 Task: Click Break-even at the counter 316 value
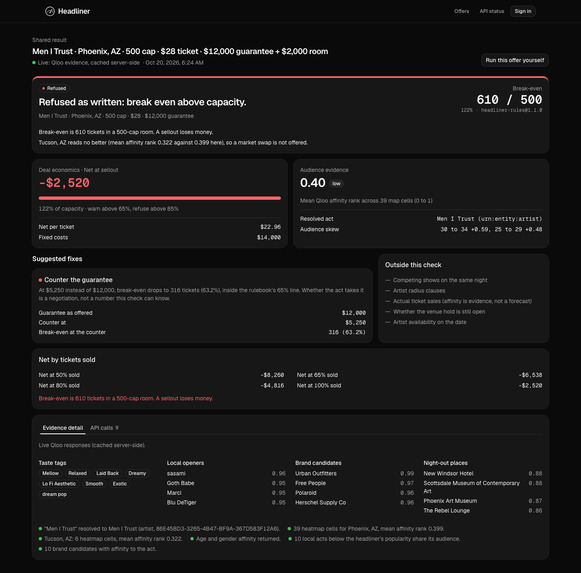tap(347, 332)
